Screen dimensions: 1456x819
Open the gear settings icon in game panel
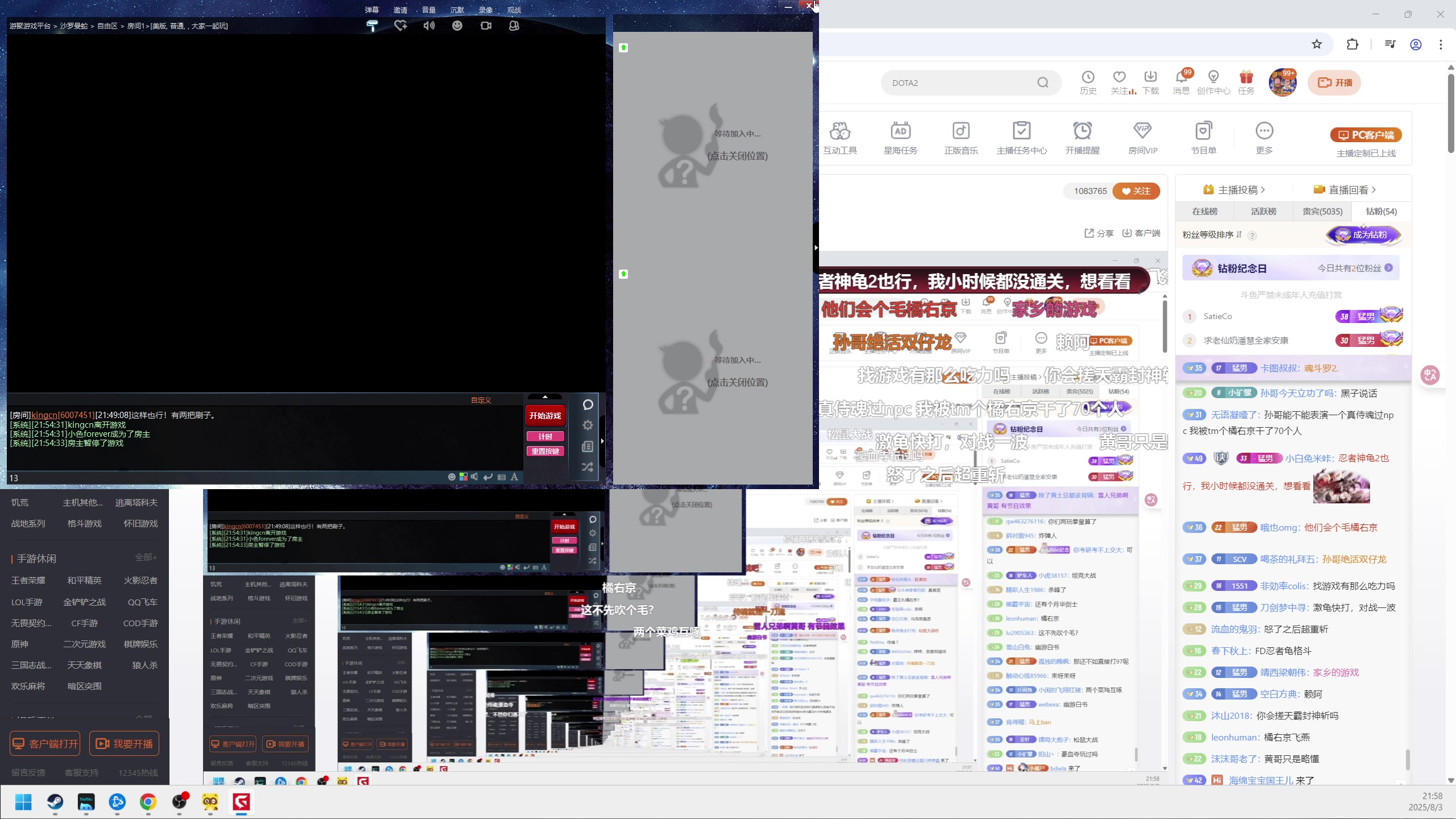click(588, 425)
